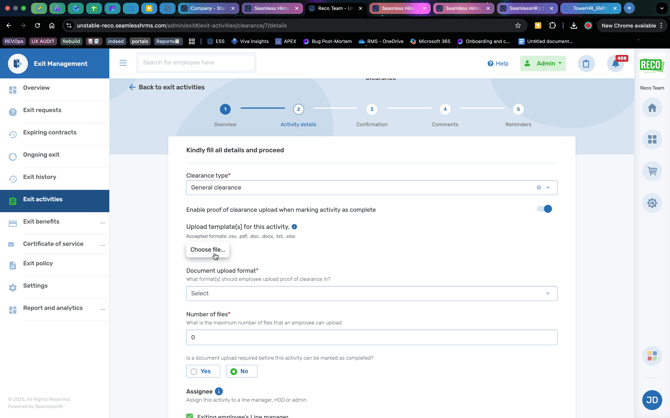Jump to step 3 Confirmation

(x=371, y=110)
